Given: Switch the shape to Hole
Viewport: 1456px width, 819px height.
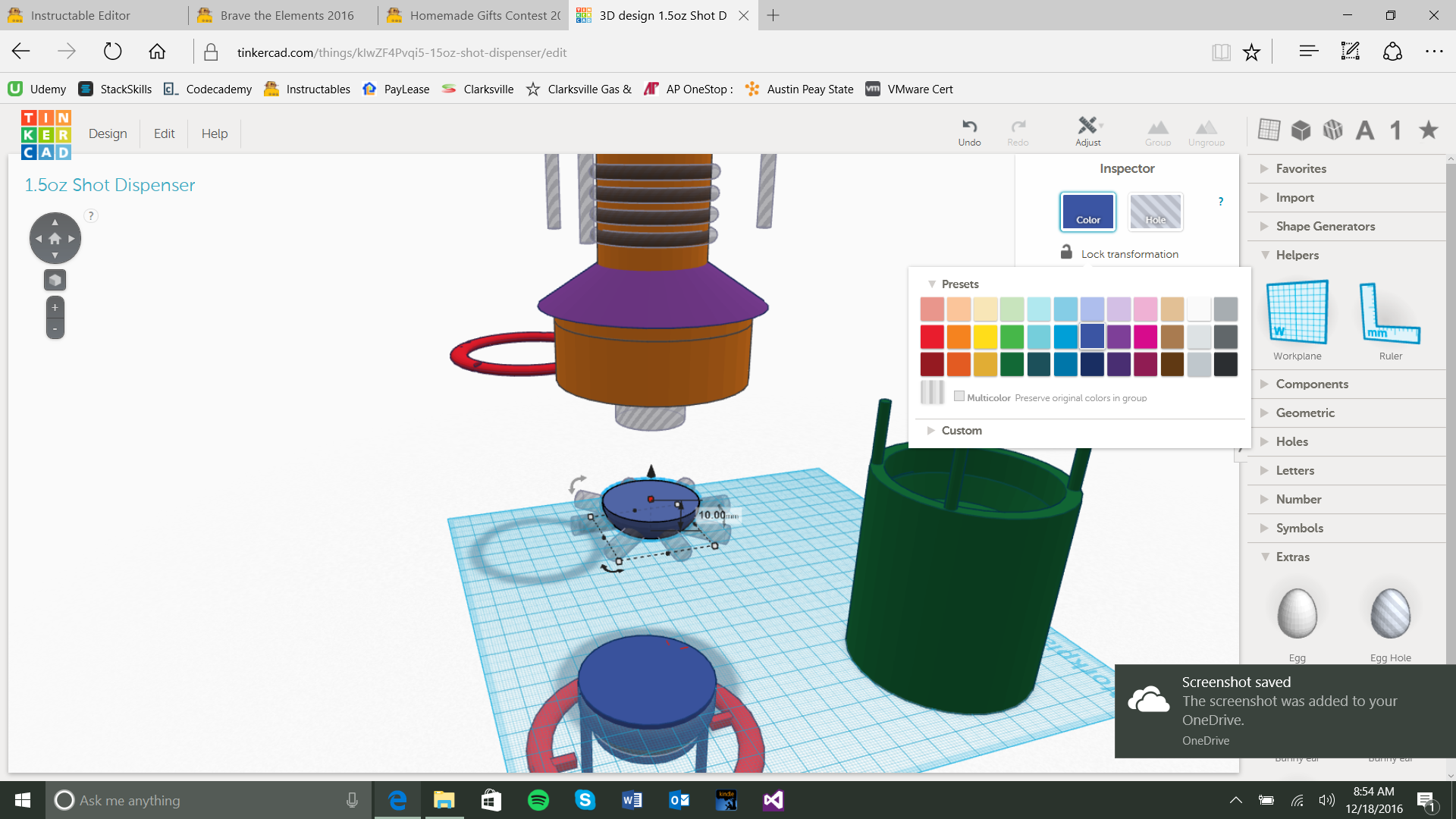Looking at the screenshot, I should click(1156, 212).
